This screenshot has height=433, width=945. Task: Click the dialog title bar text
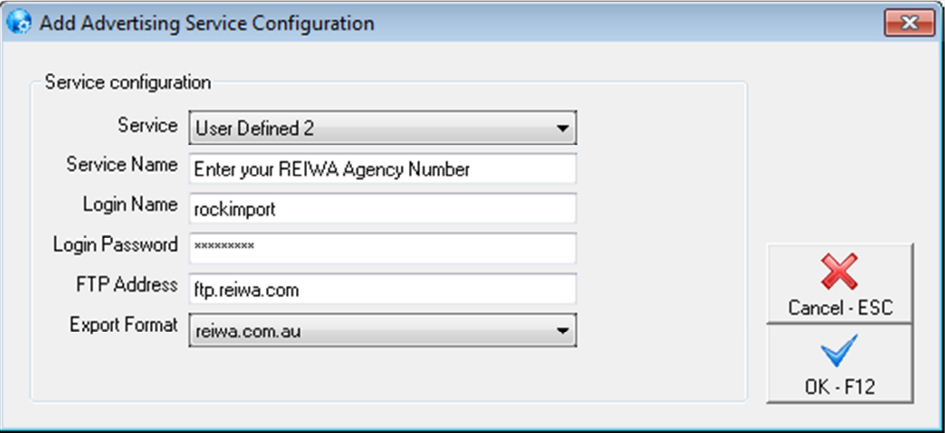[x=207, y=22]
